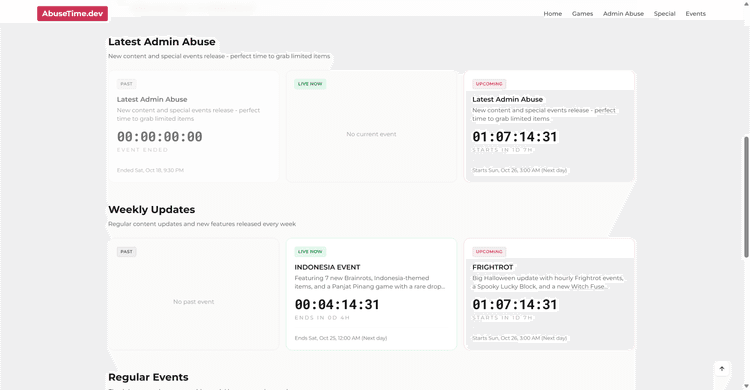Open the FRIGHTROT card title
This screenshot has width=750, height=390.
click(493, 267)
